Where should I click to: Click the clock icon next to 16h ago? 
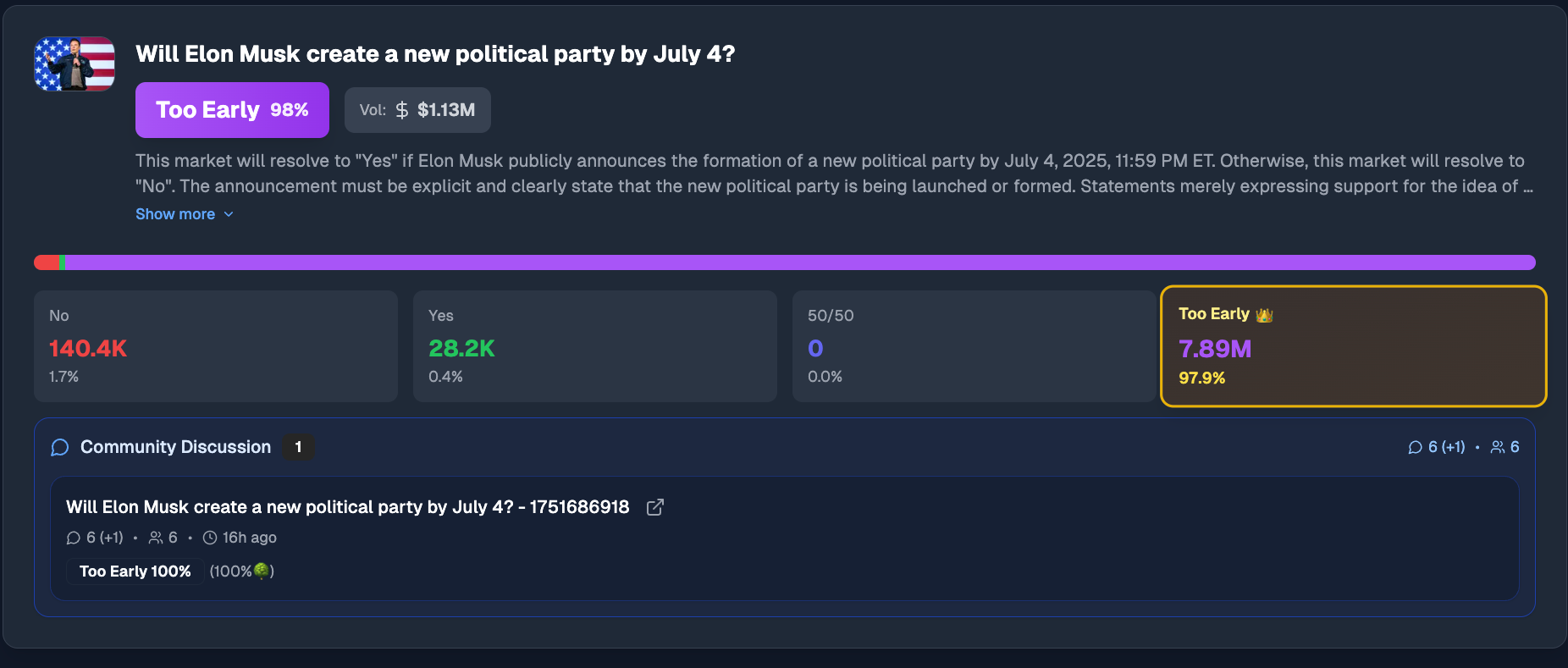[210, 538]
